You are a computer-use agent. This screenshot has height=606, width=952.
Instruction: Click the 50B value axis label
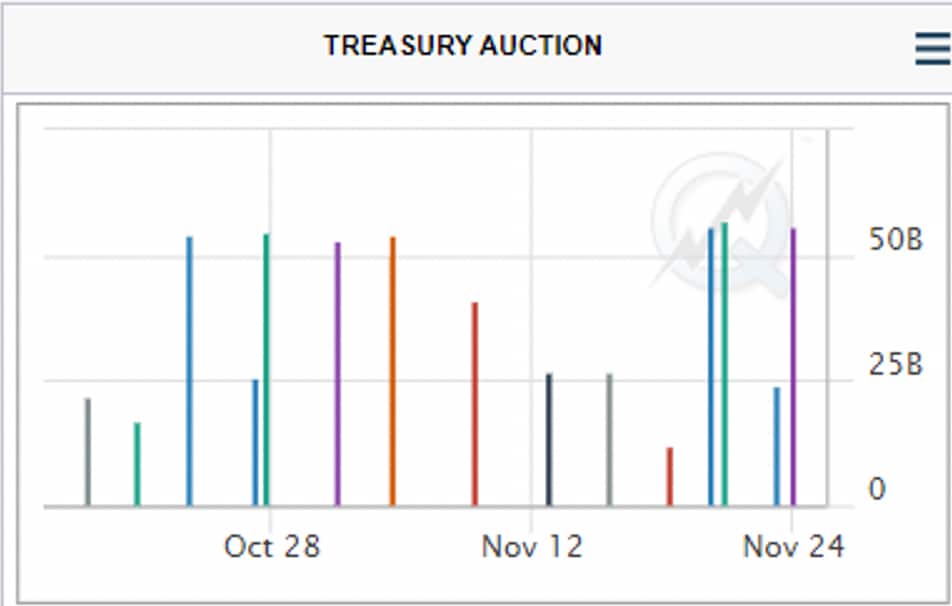[893, 241]
